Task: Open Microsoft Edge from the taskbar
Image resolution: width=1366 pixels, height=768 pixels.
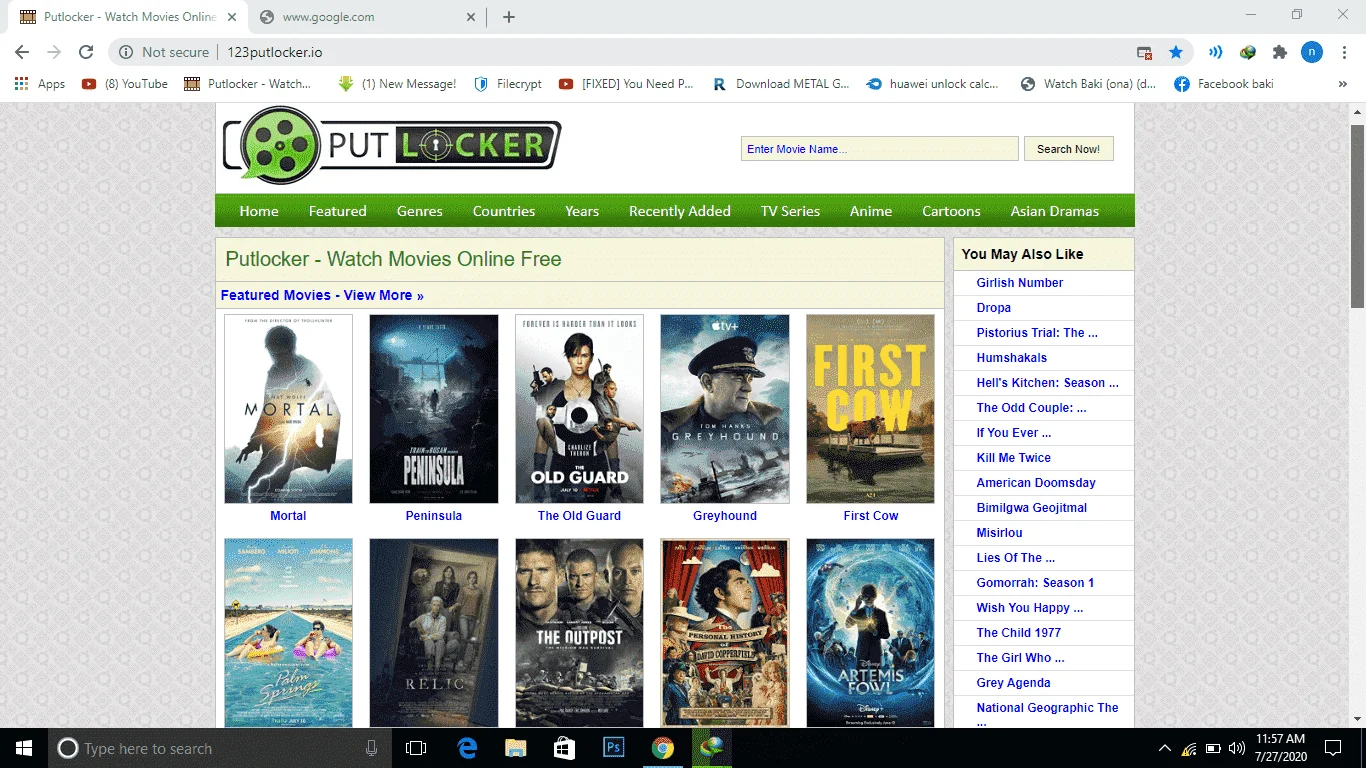Action: tap(467, 748)
